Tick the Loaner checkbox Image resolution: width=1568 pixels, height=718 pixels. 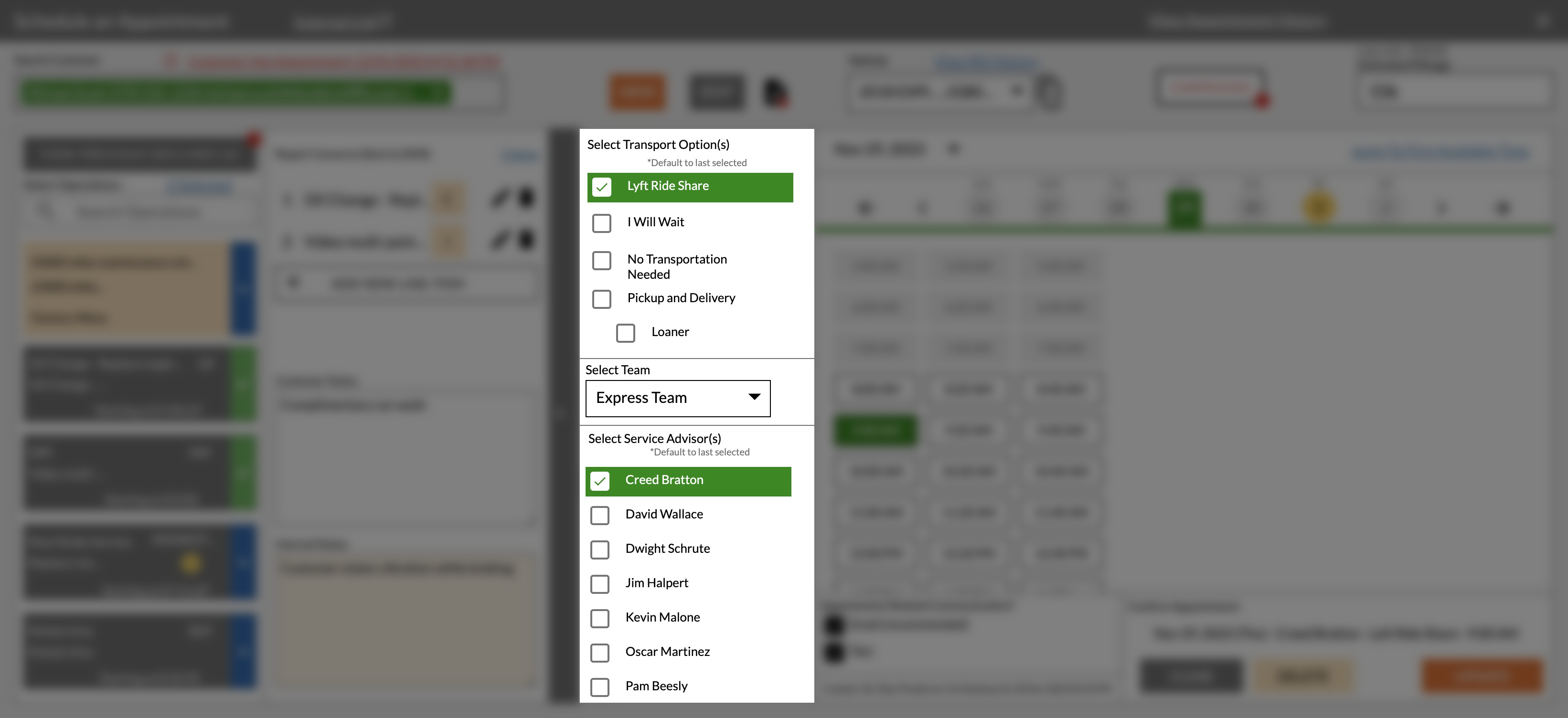point(625,333)
